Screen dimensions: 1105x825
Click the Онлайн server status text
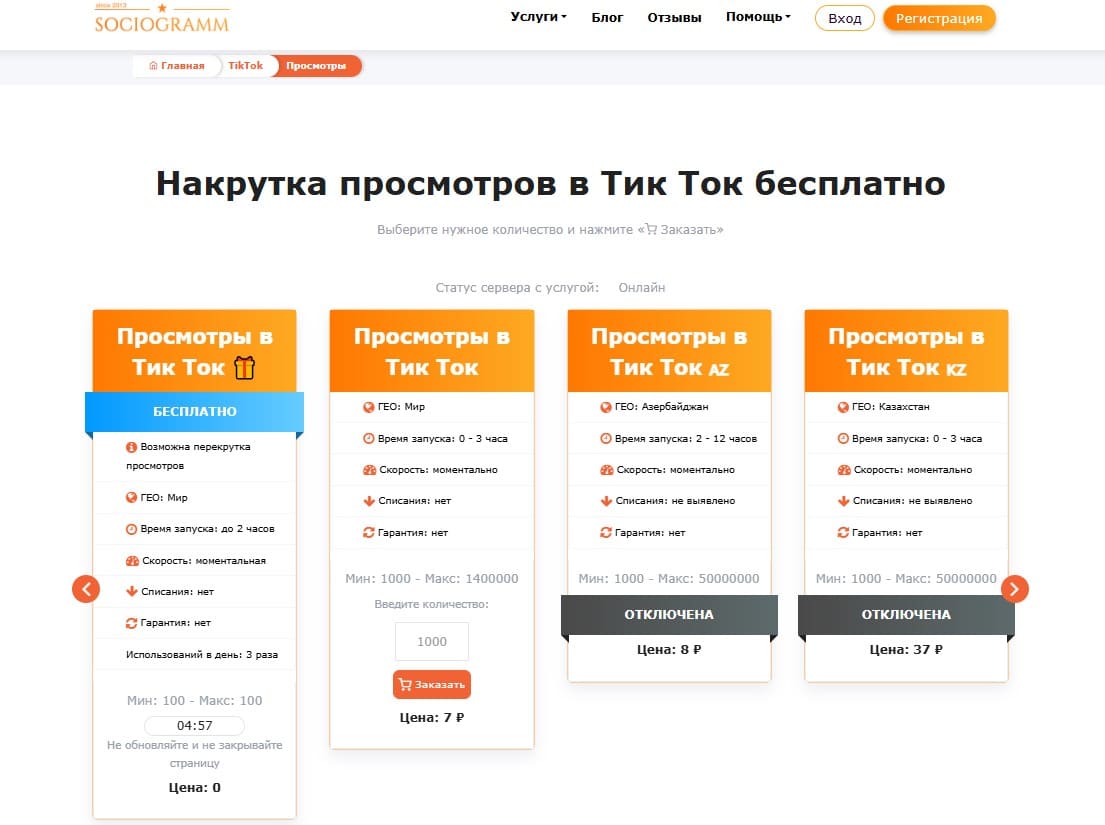[x=641, y=287]
